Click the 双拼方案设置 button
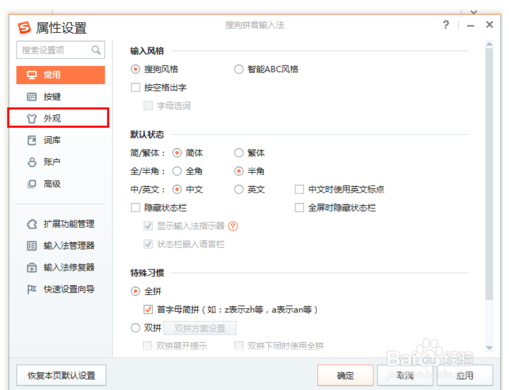The image size is (509, 390). [x=200, y=328]
